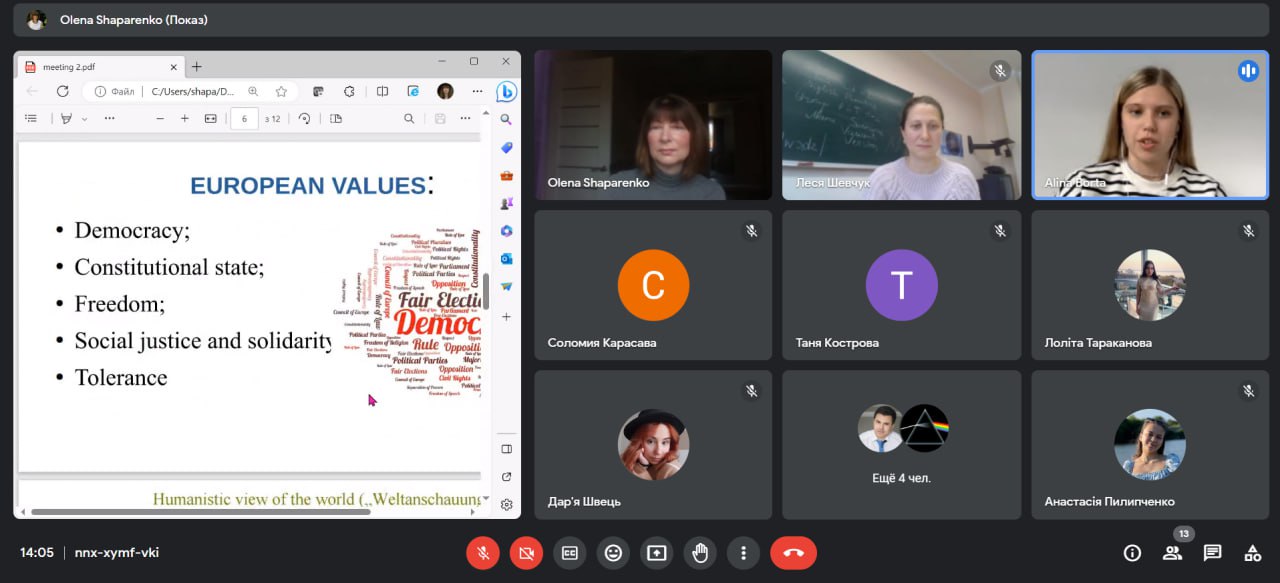Image resolution: width=1280 pixels, height=583 pixels.
Task: Close the meeting 2.pdf tab
Action: click(173, 67)
